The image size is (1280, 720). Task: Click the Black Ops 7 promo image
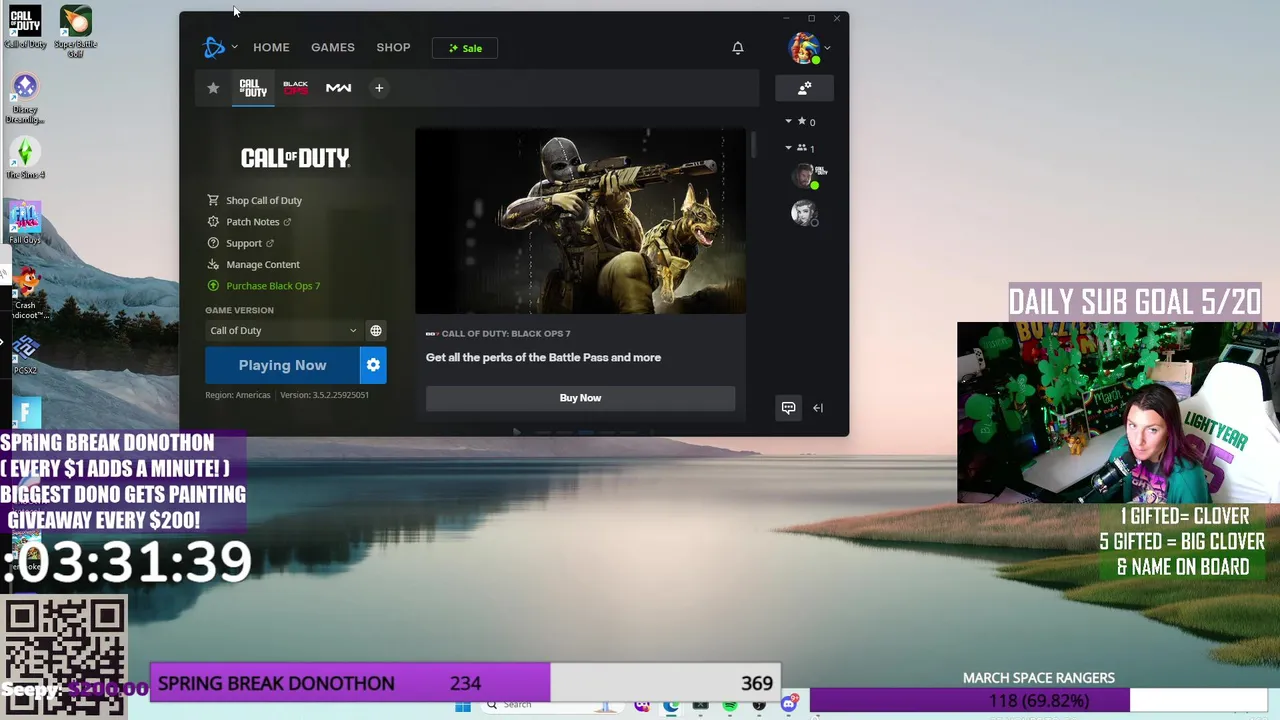click(x=580, y=221)
